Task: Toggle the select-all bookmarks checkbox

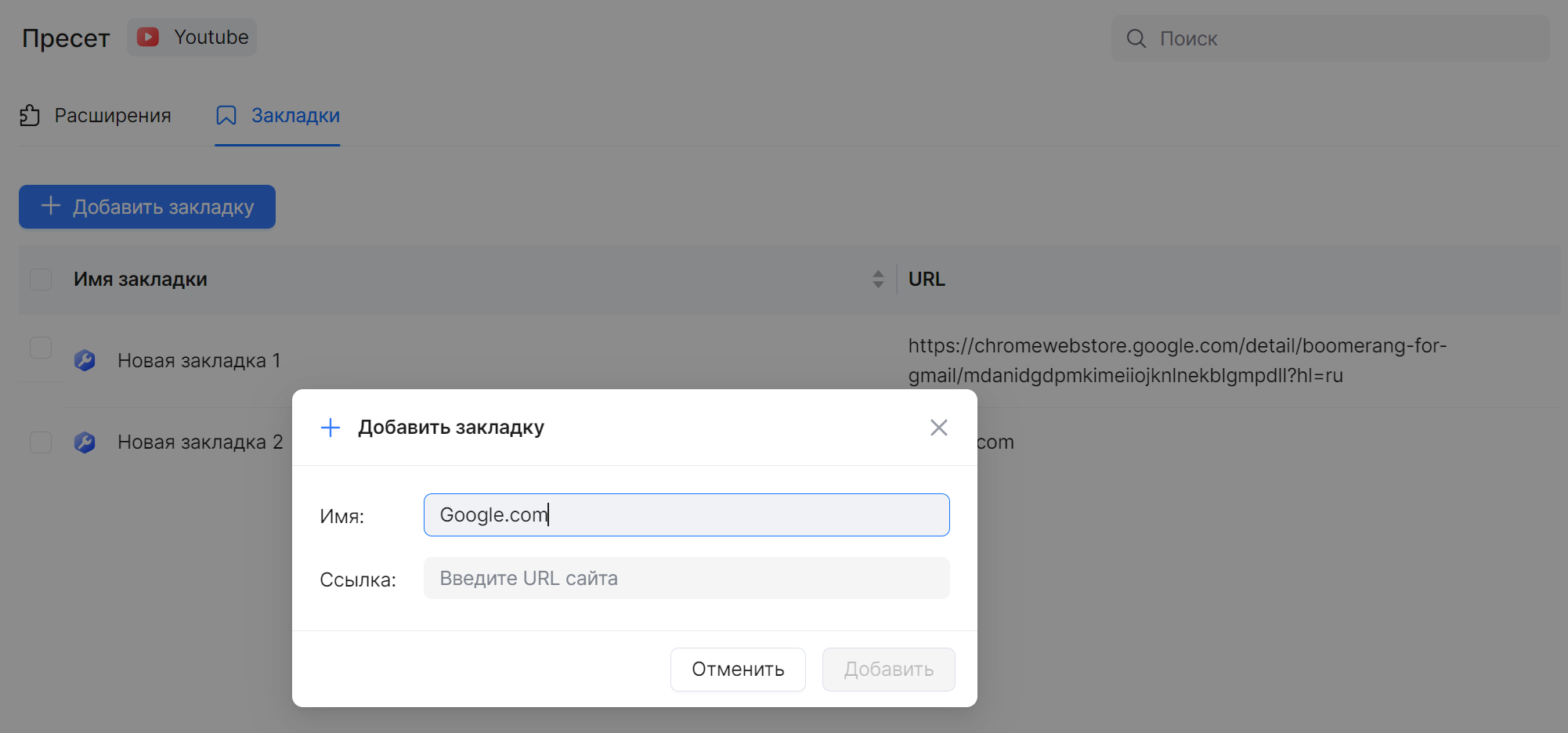Action: (41, 280)
